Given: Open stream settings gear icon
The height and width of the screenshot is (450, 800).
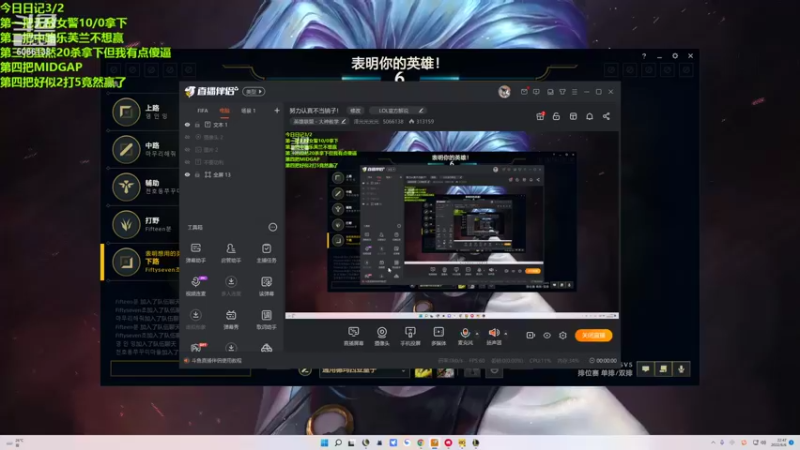Looking at the screenshot, I should tap(563, 335).
